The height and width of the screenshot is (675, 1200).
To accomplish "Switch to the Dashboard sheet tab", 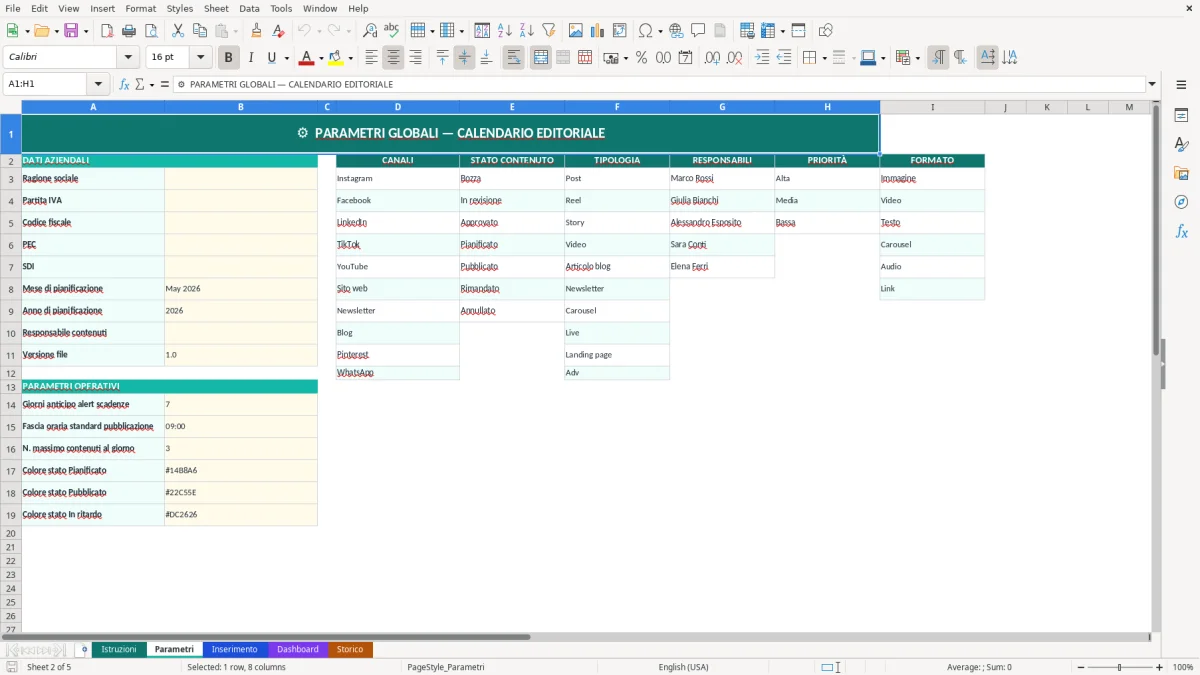I will click(x=297, y=649).
